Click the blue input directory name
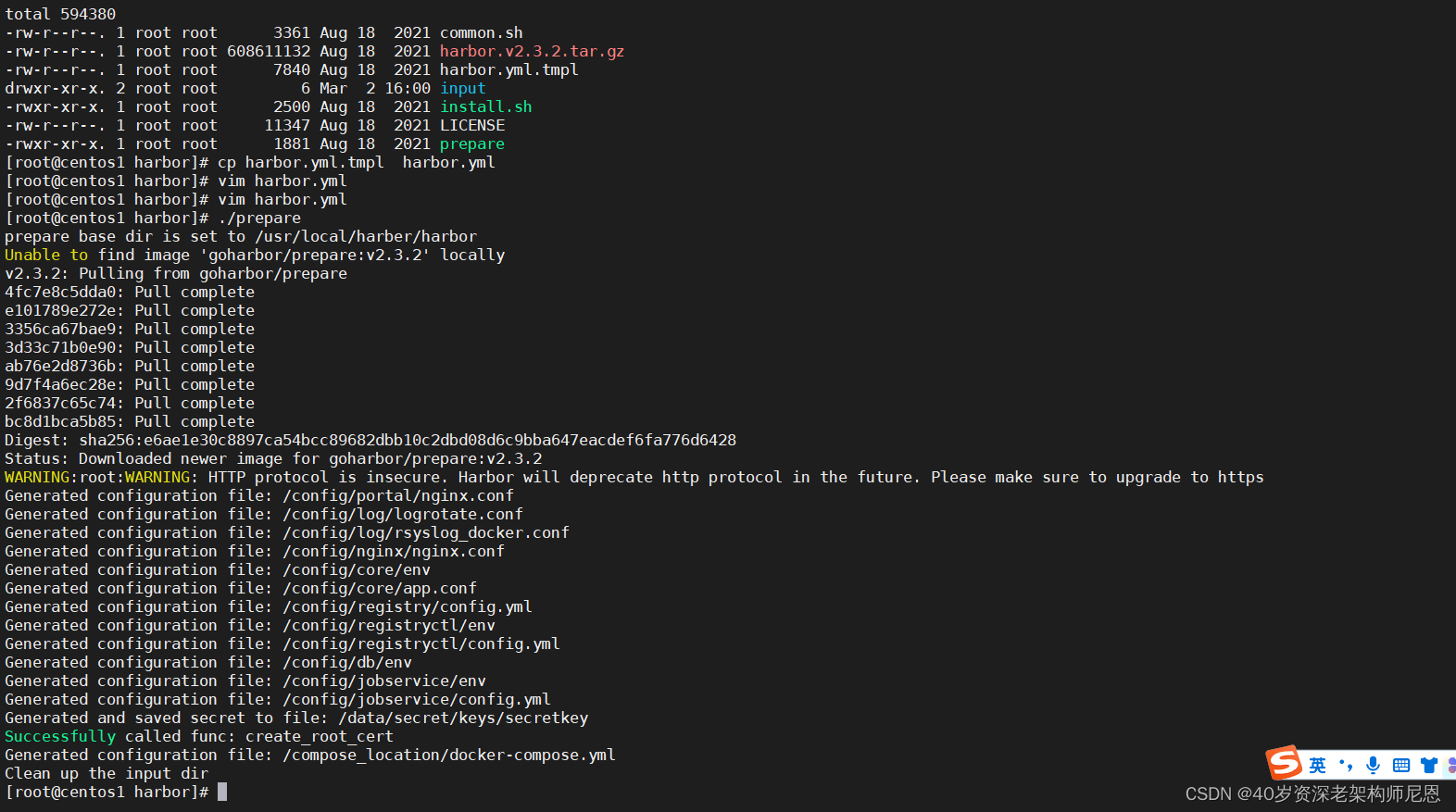The height and width of the screenshot is (812, 1456). tap(462, 88)
